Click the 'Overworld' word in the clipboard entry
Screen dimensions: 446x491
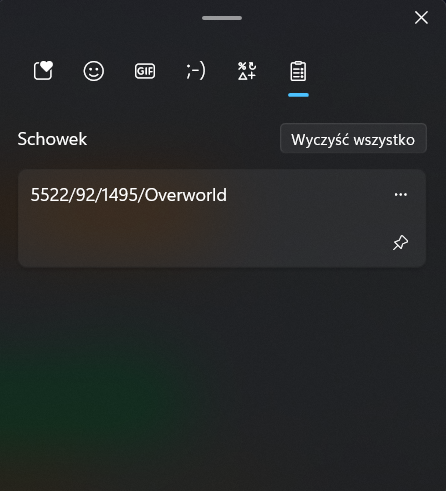coord(186,195)
